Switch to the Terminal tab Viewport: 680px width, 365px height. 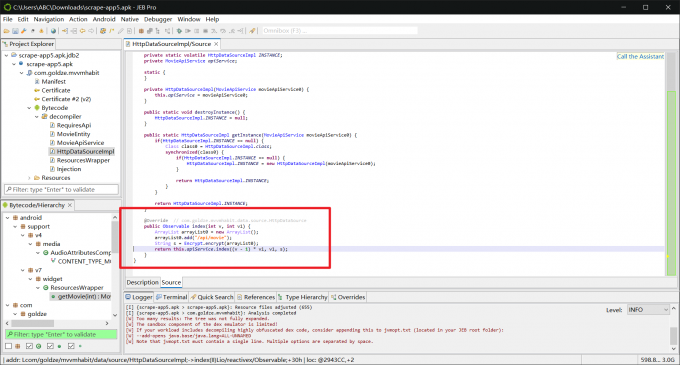pos(171,297)
